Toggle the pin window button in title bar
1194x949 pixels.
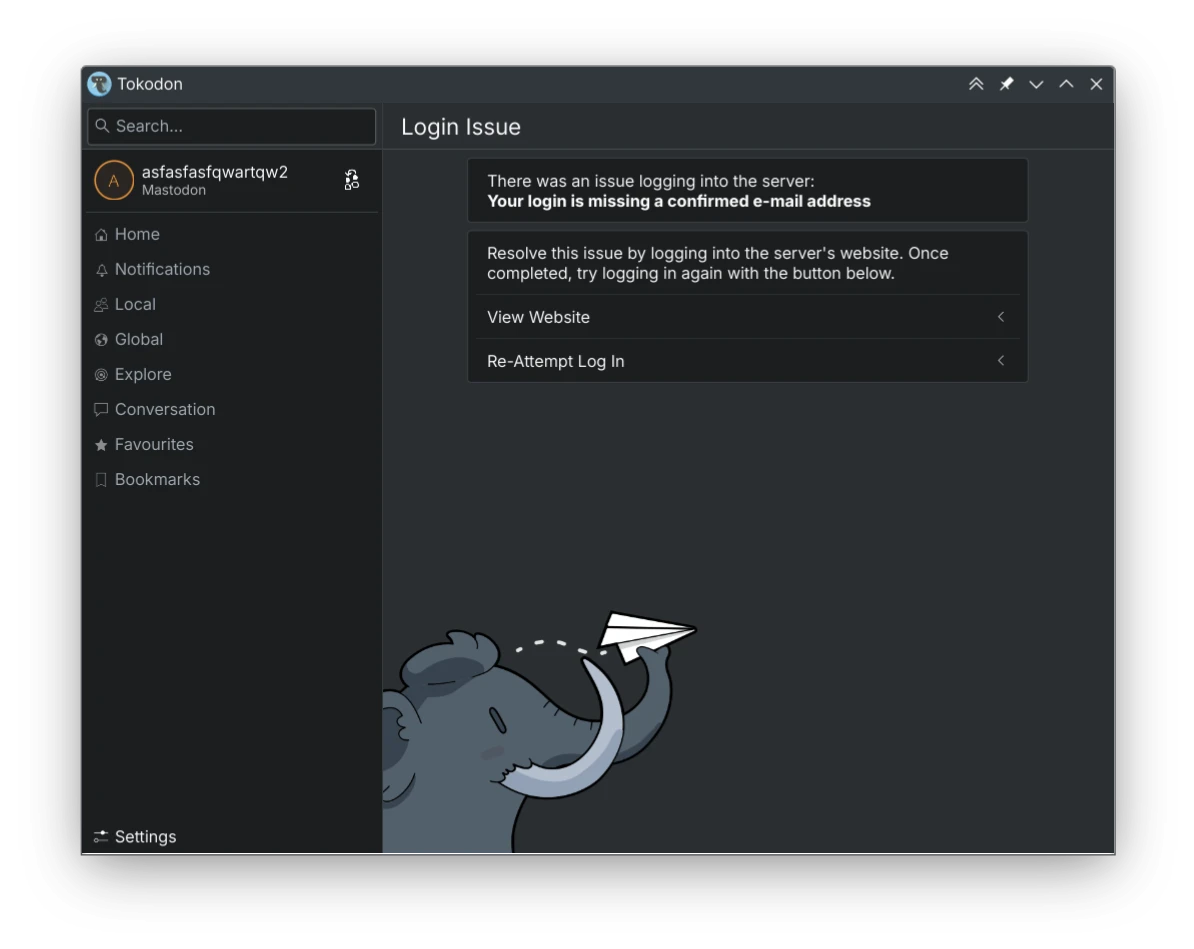[x=1006, y=84]
